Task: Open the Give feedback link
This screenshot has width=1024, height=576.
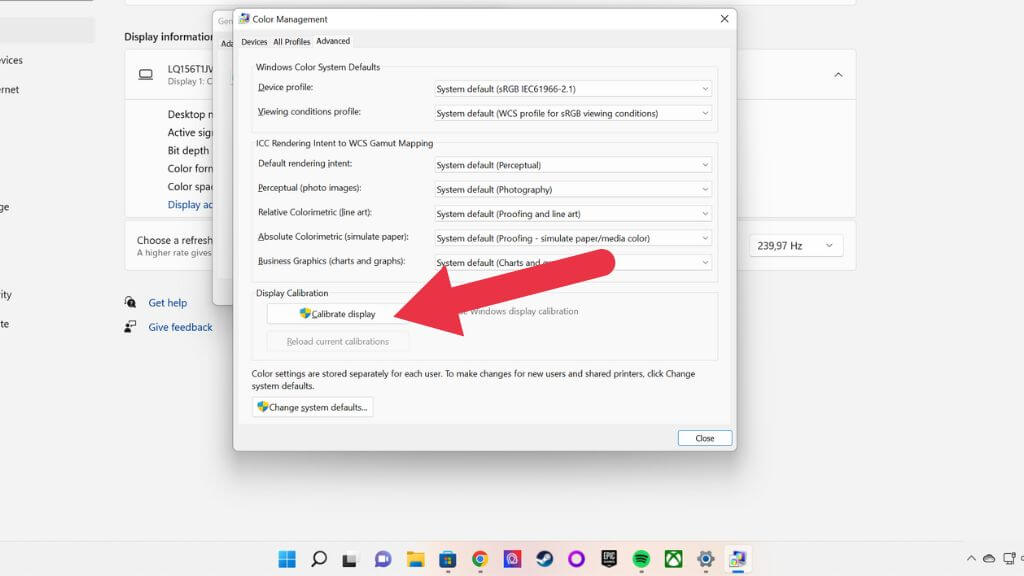Action: (x=180, y=327)
